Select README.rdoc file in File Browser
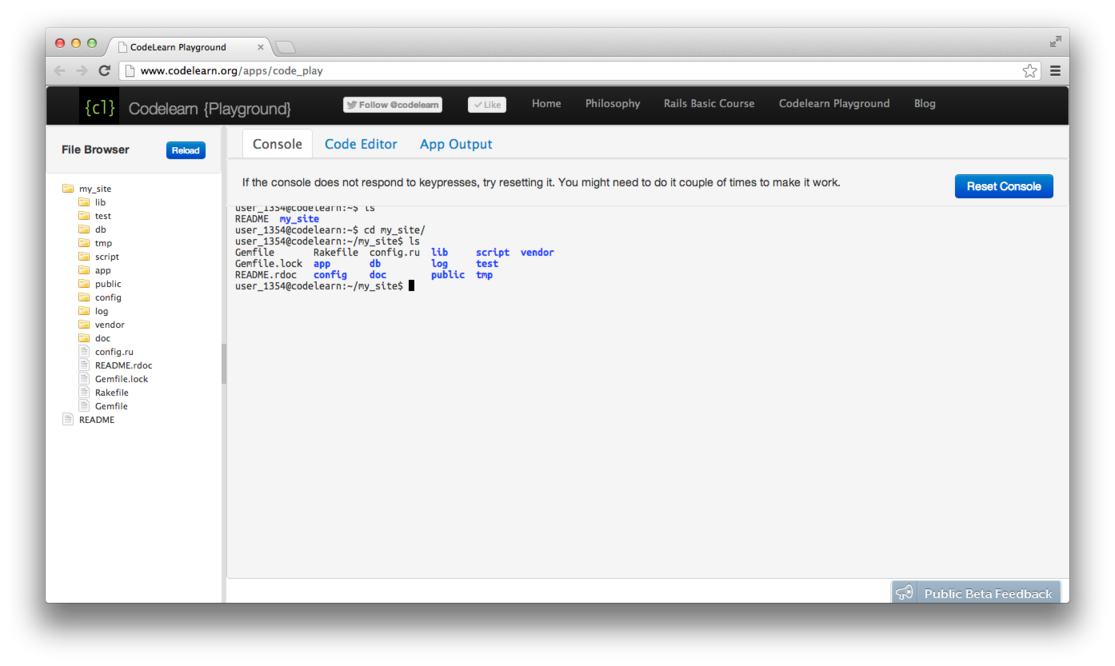Viewport: 1115px width, 666px height. tap(115, 365)
